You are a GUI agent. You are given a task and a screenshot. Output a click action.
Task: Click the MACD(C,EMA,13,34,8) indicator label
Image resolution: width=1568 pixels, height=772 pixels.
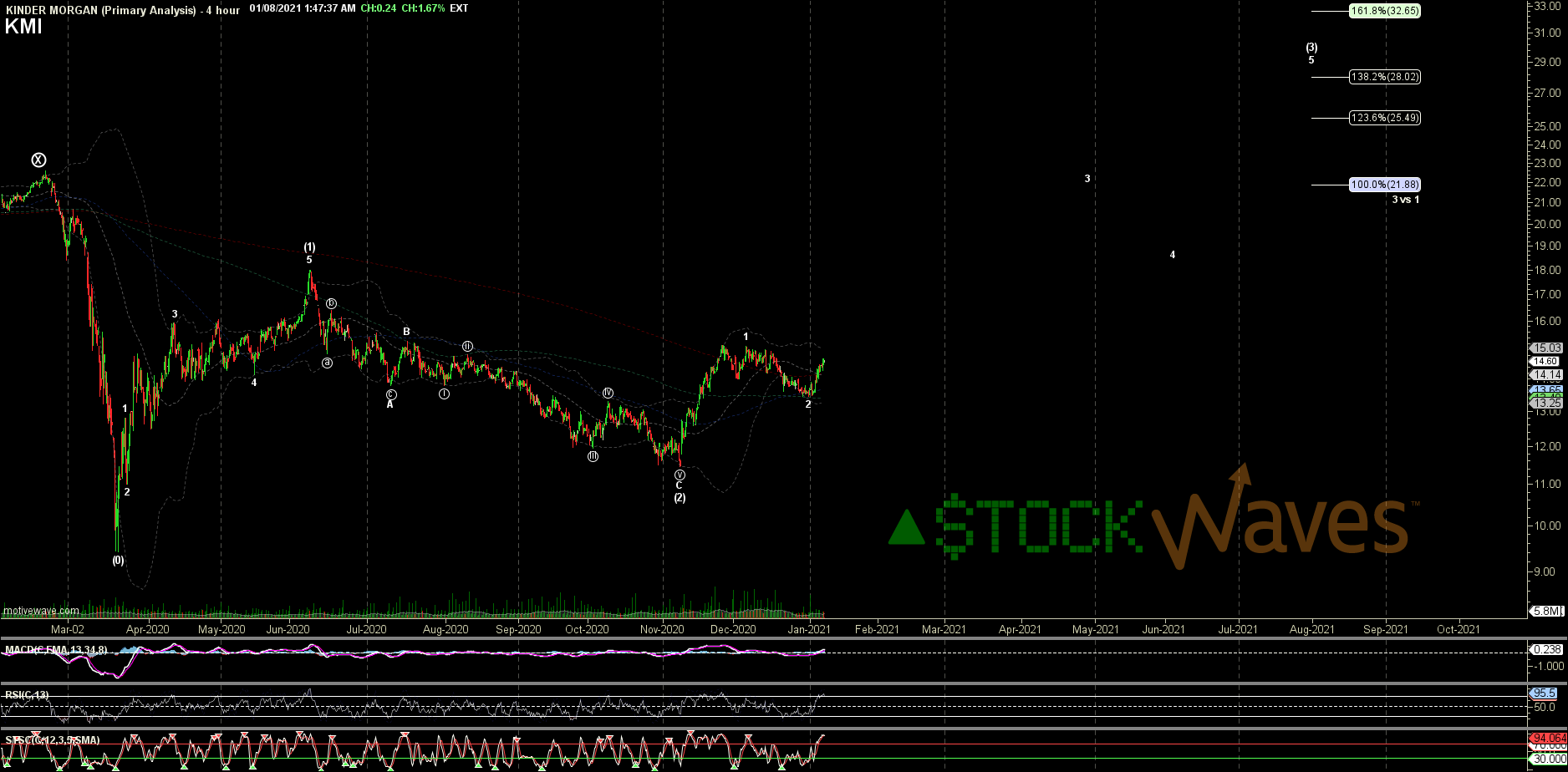55,649
